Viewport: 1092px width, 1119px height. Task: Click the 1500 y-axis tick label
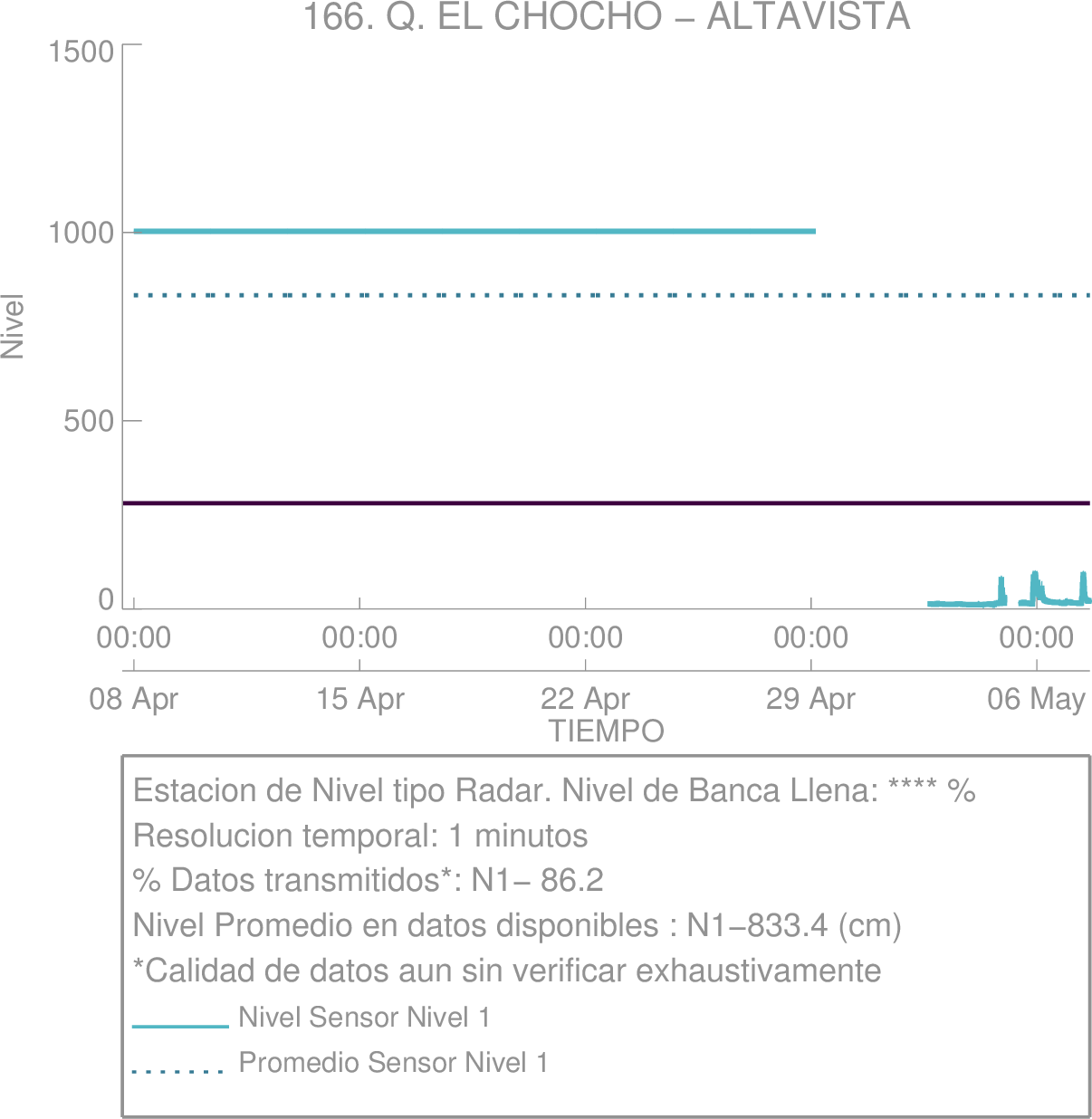click(81, 53)
